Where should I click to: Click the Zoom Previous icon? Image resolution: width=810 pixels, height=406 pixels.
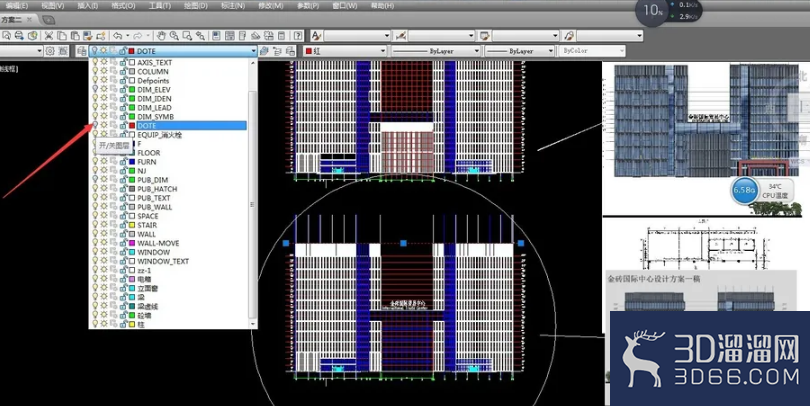click(200, 36)
